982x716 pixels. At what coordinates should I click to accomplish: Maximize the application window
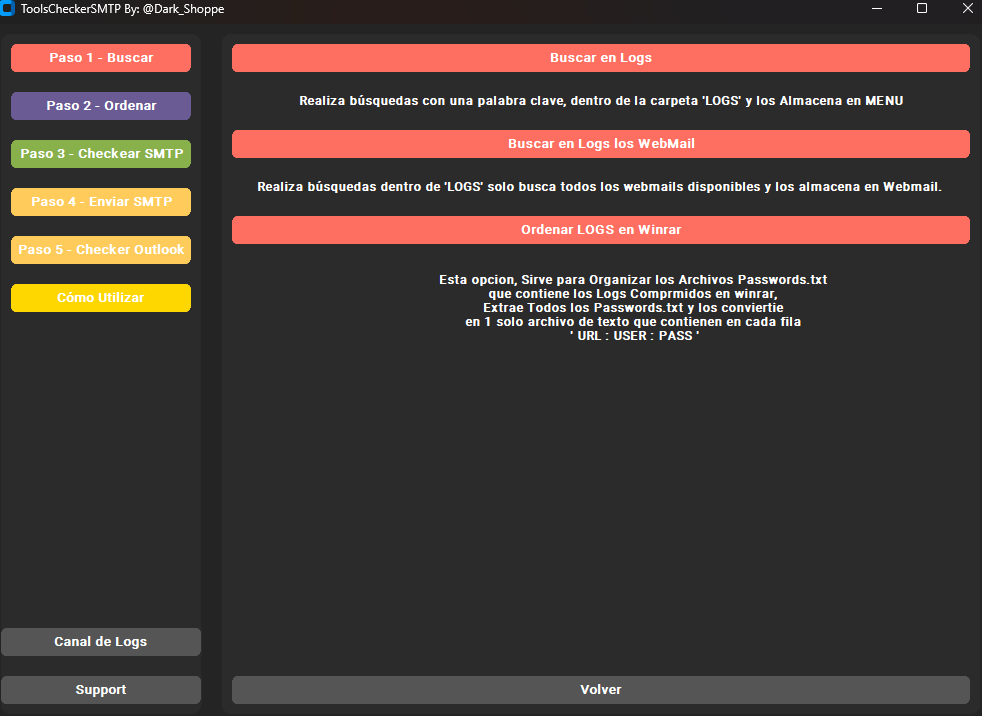click(921, 9)
